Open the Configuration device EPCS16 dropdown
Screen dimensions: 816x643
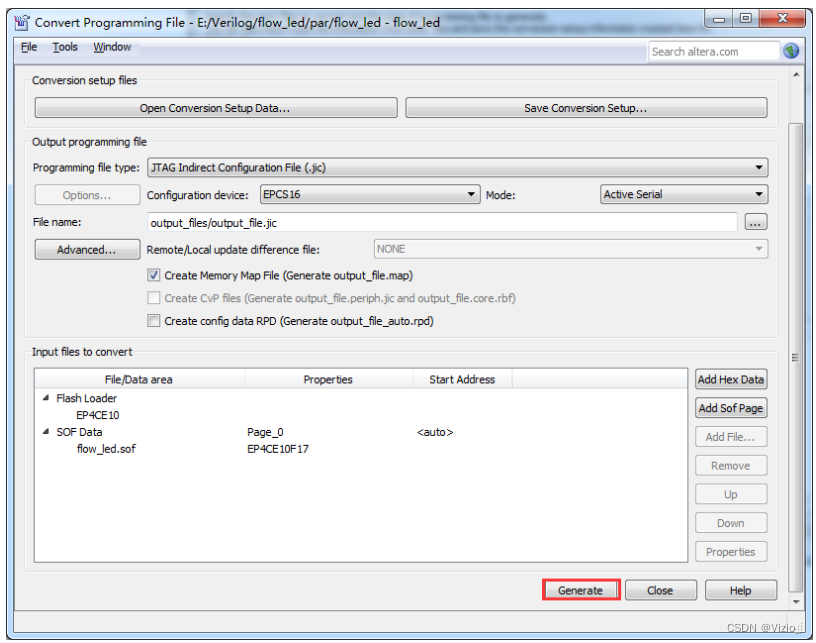pos(369,194)
